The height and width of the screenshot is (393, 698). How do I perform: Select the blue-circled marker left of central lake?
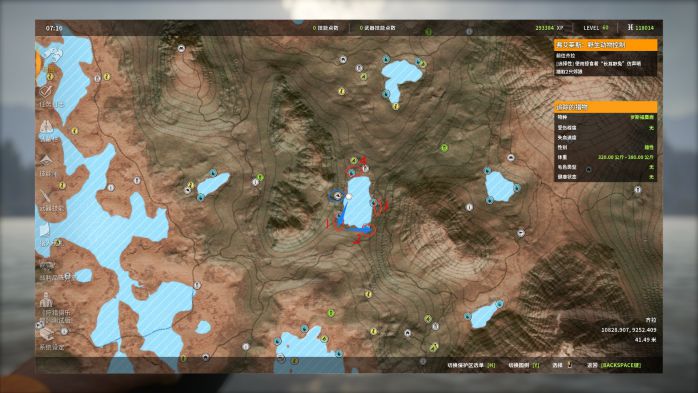click(336, 195)
